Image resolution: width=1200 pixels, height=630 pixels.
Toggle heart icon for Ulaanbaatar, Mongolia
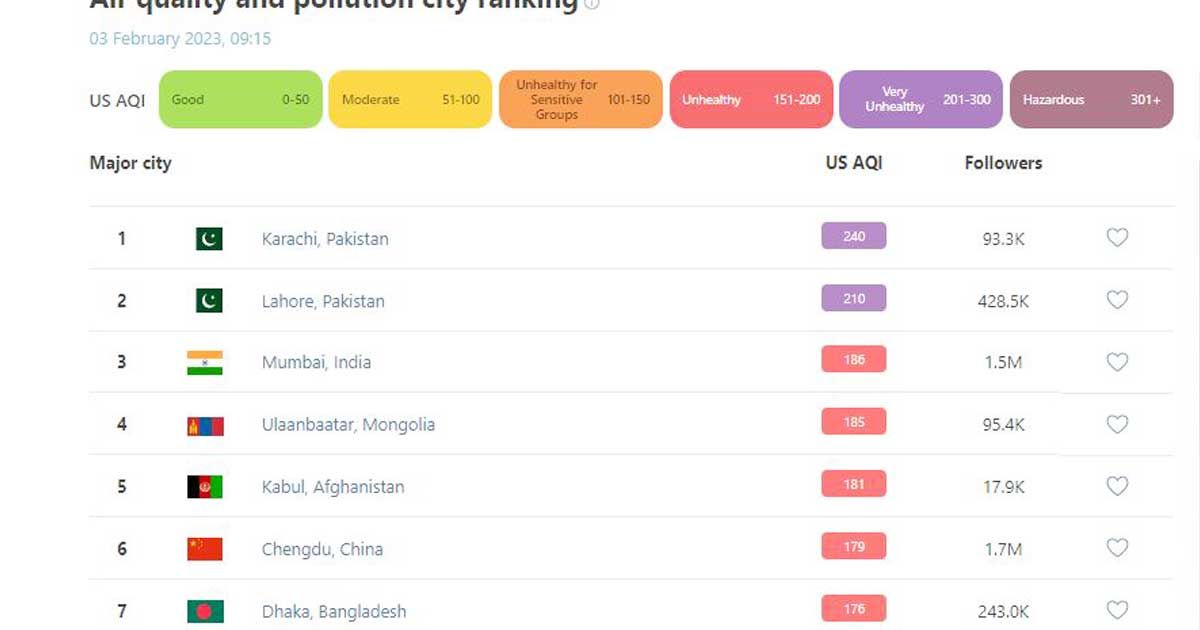tap(1117, 424)
